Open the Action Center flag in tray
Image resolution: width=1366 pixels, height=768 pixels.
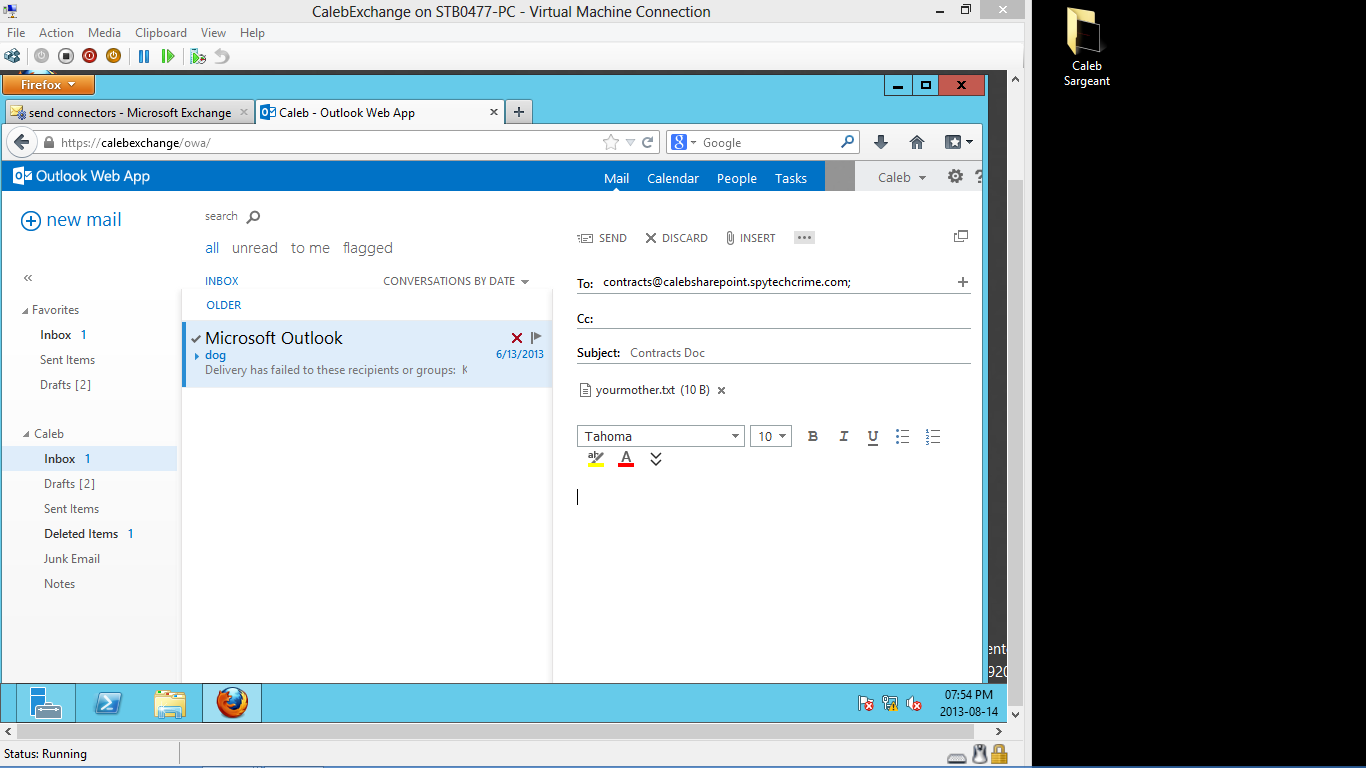(x=866, y=704)
